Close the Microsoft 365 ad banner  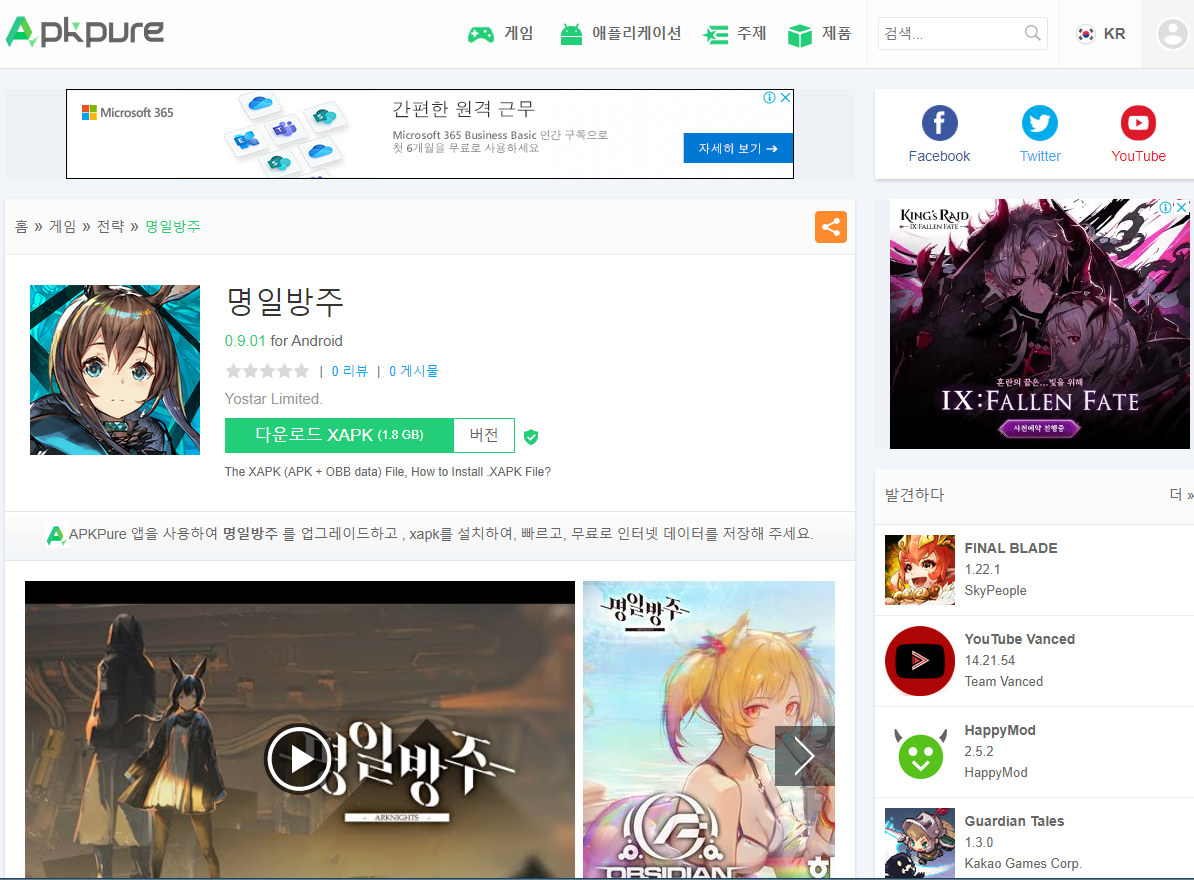(786, 97)
